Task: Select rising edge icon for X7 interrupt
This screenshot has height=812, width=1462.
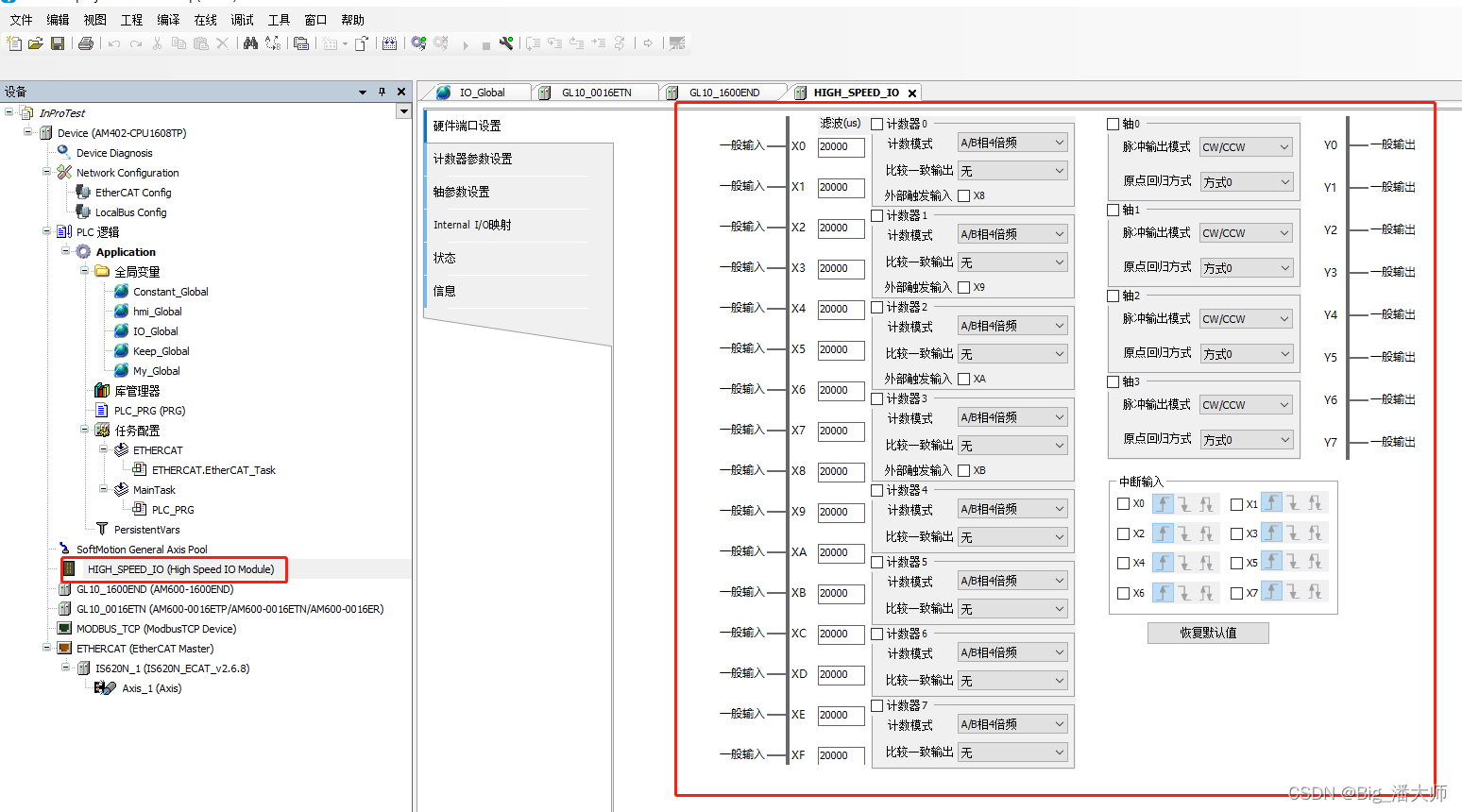Action: (1272, 592)
